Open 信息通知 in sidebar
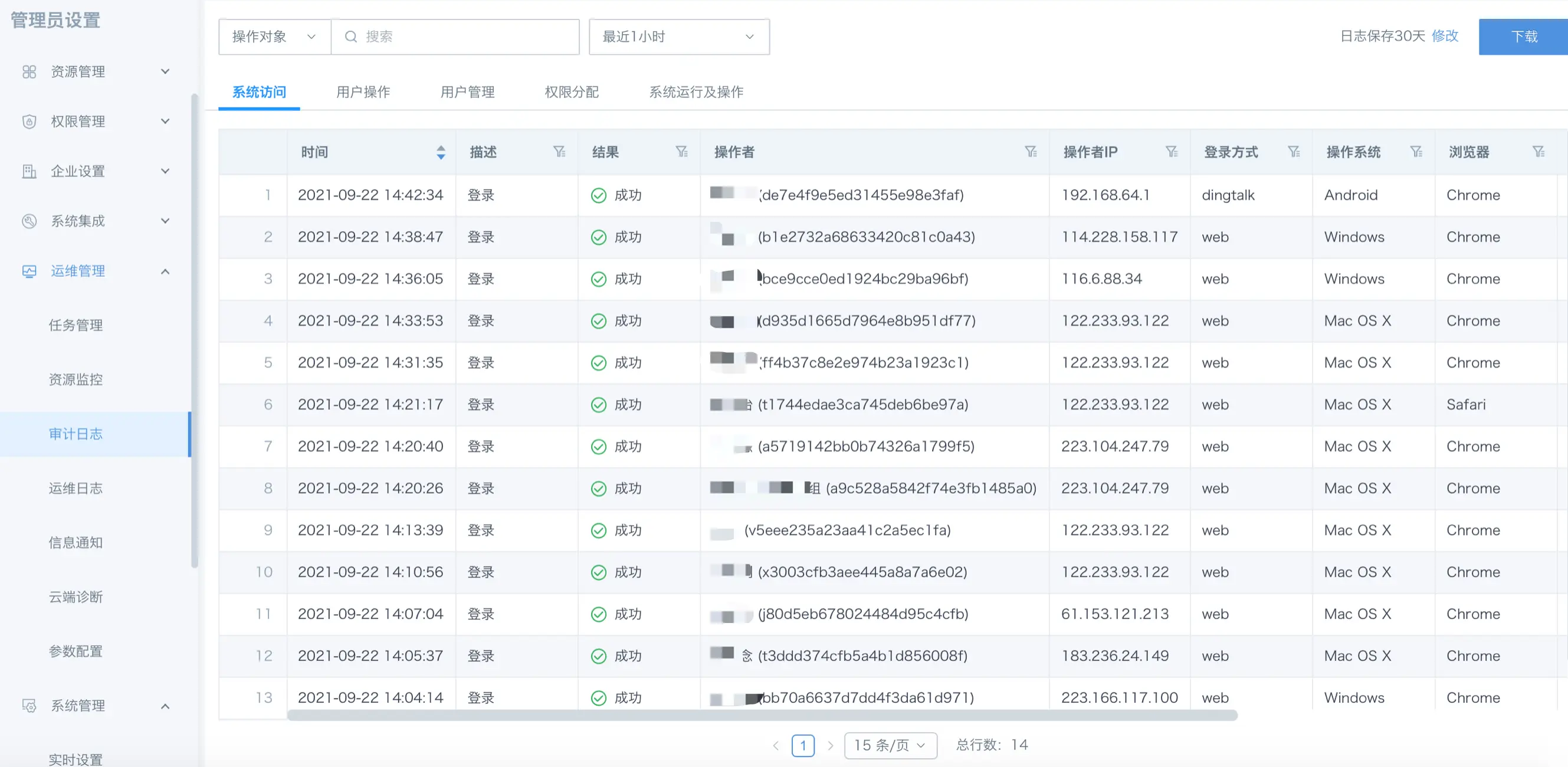Viewport: 1568px width, 767px height. [76, 543]
